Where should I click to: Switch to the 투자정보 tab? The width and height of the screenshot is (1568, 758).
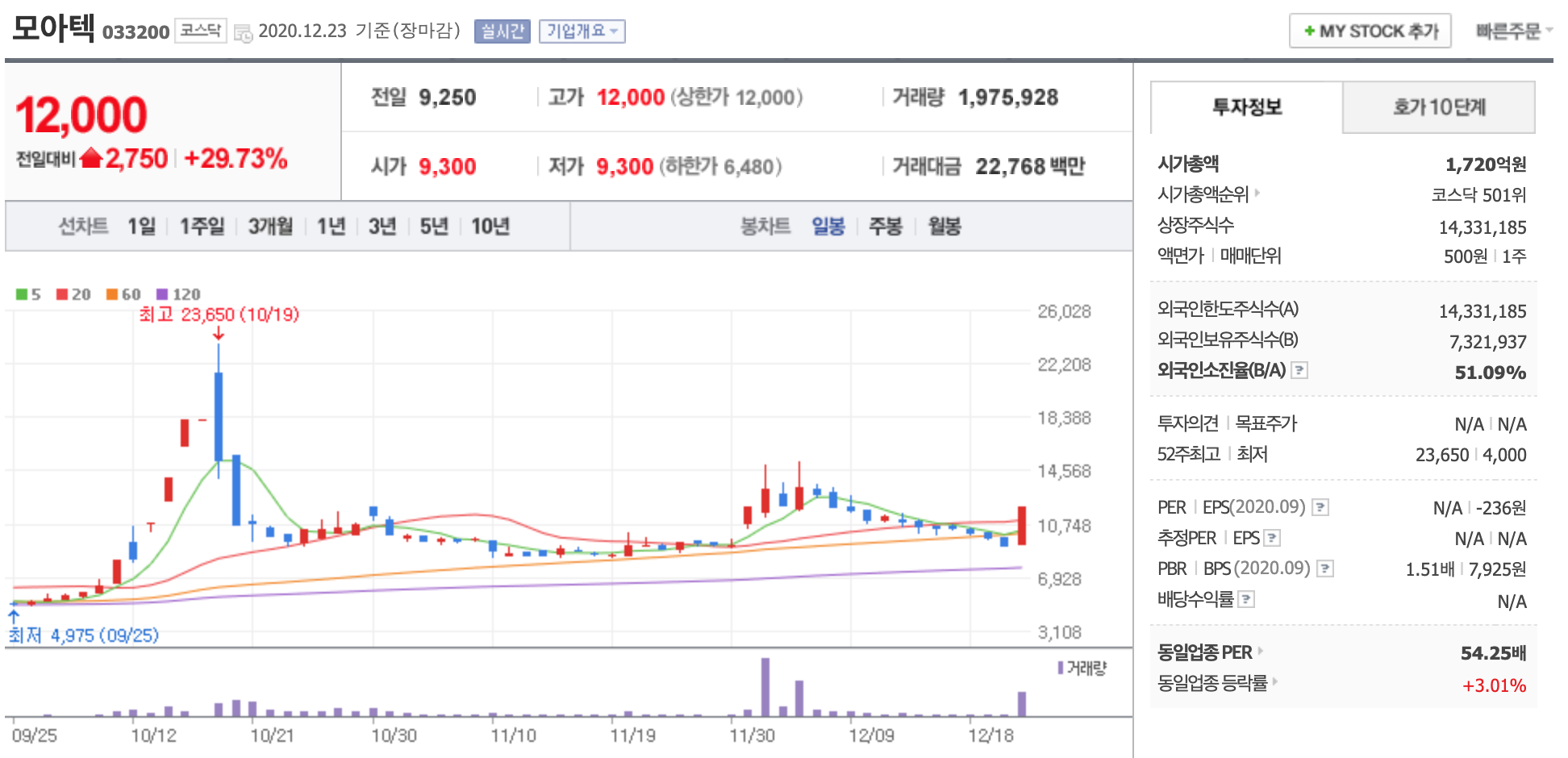tap(1247, 107)
